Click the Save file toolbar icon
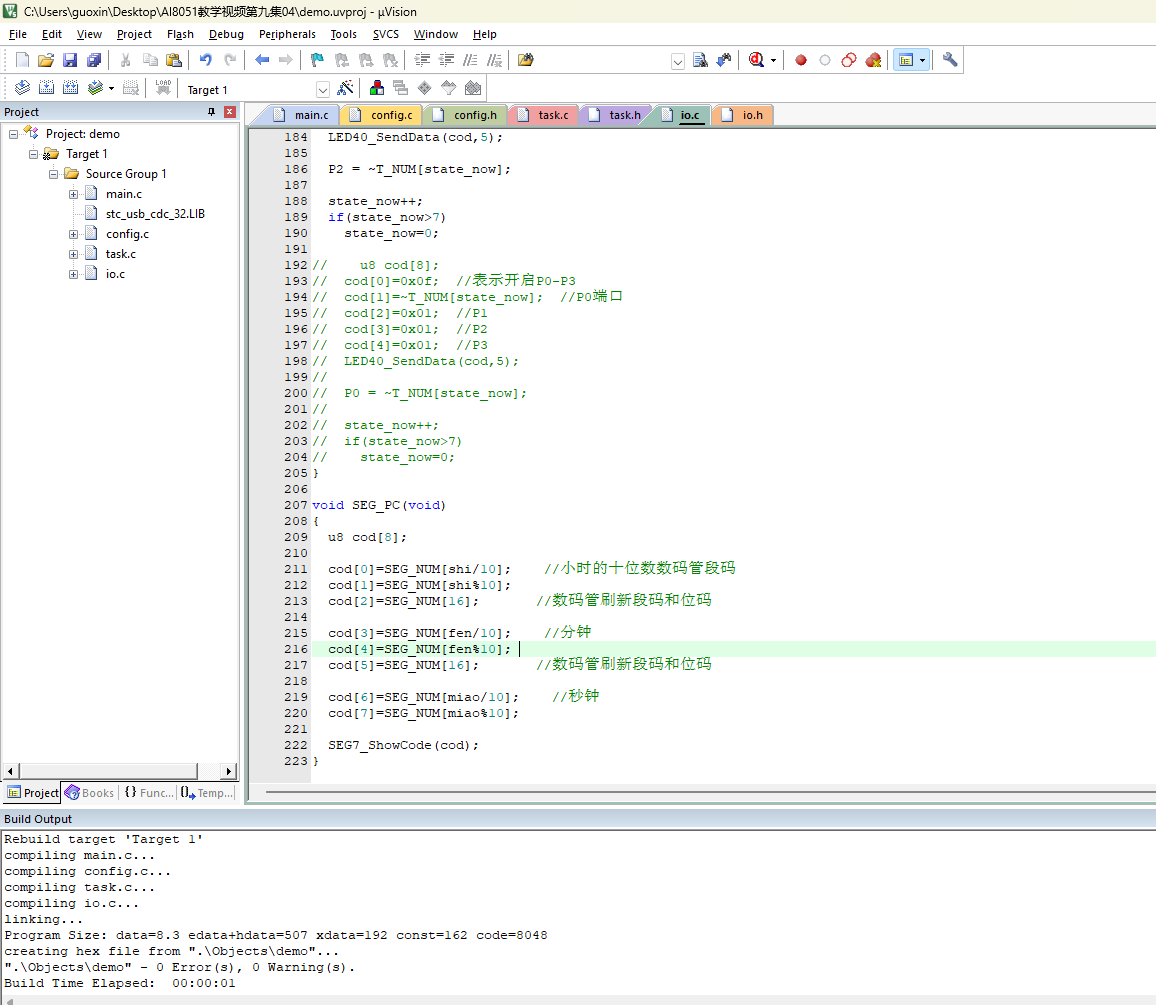 coord(70,60)
